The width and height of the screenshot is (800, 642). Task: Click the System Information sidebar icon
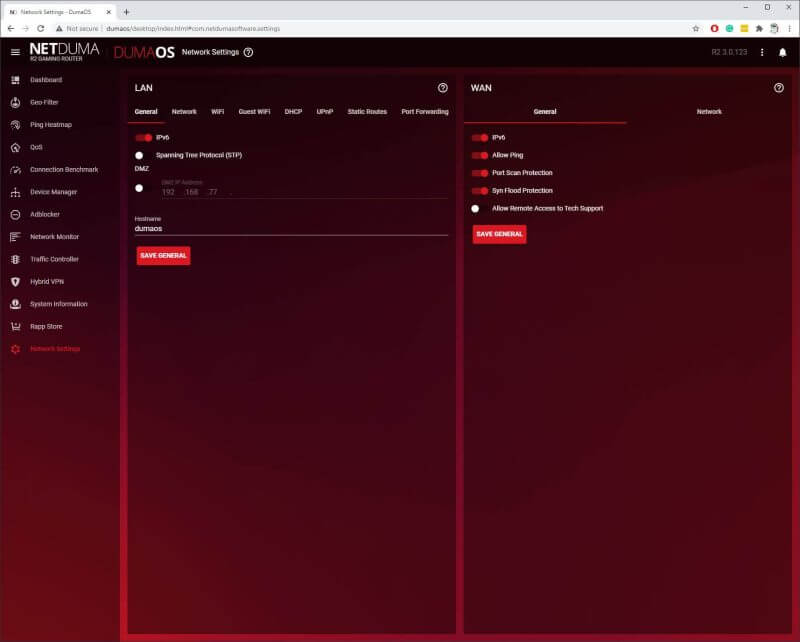[15, 304]
